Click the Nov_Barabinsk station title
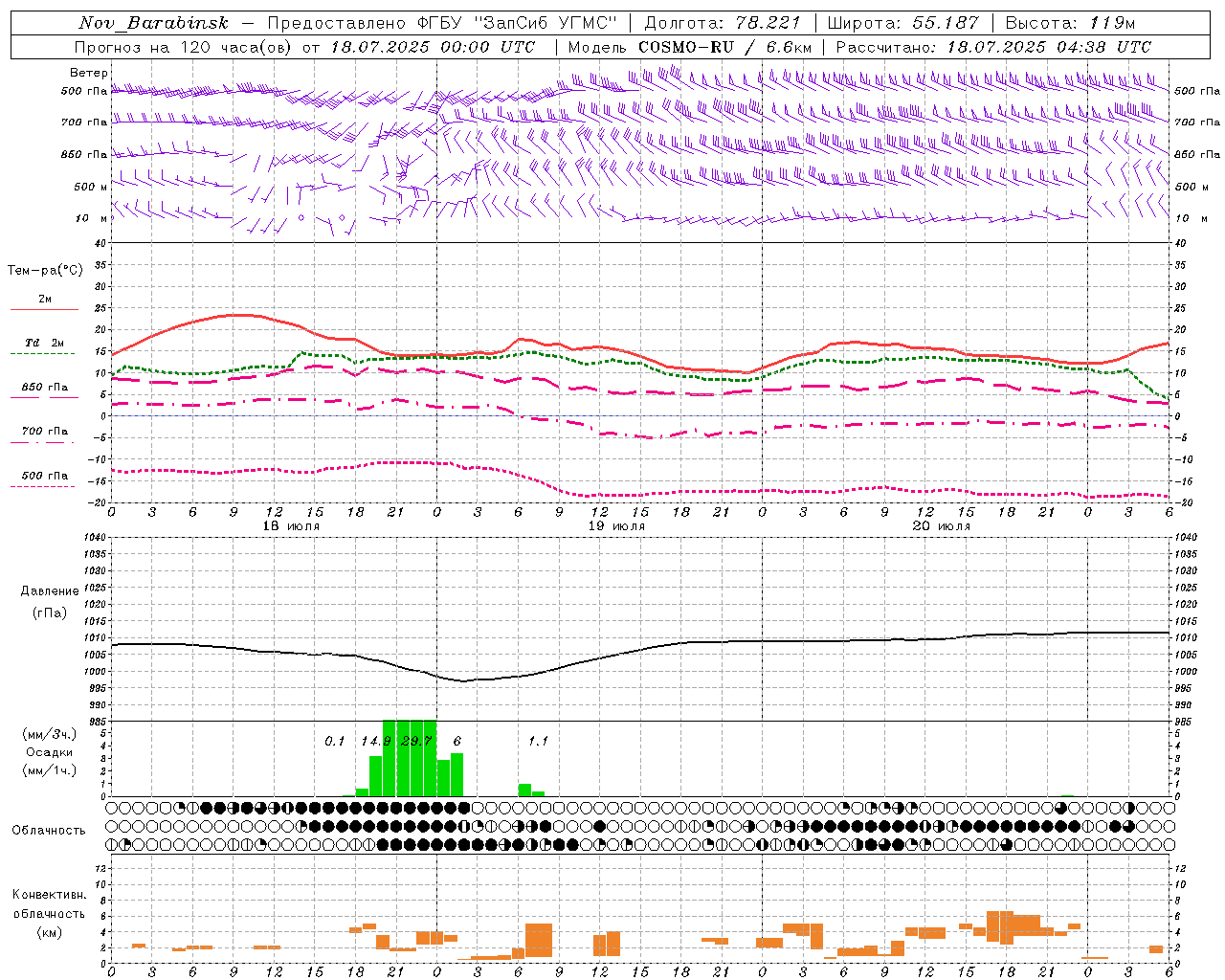The height and width of the screenshot is (980, 1225). click(x=154, y=23)
